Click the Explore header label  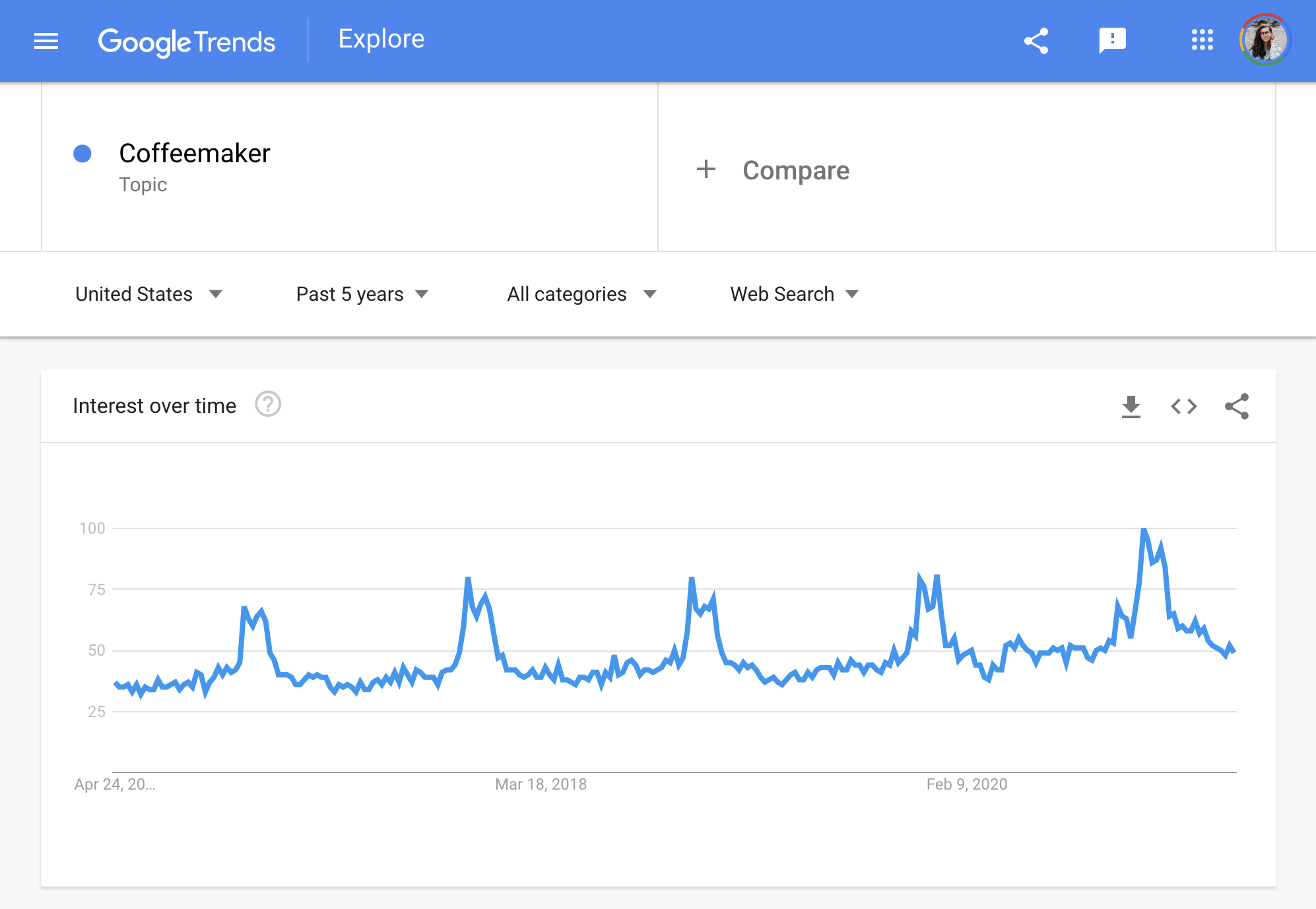[x=381, y=39]
